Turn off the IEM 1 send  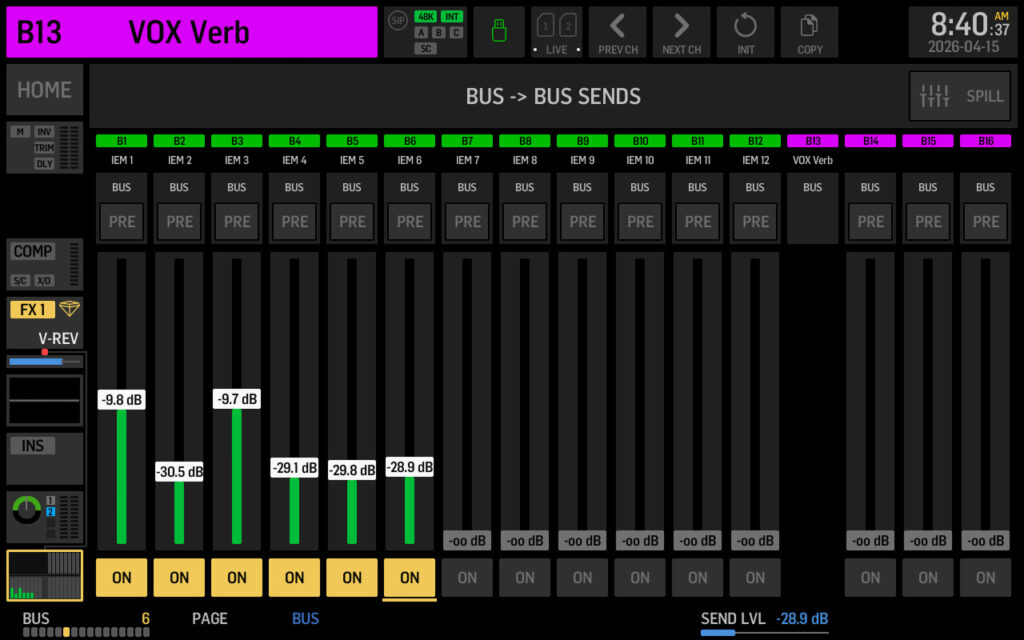121,577
